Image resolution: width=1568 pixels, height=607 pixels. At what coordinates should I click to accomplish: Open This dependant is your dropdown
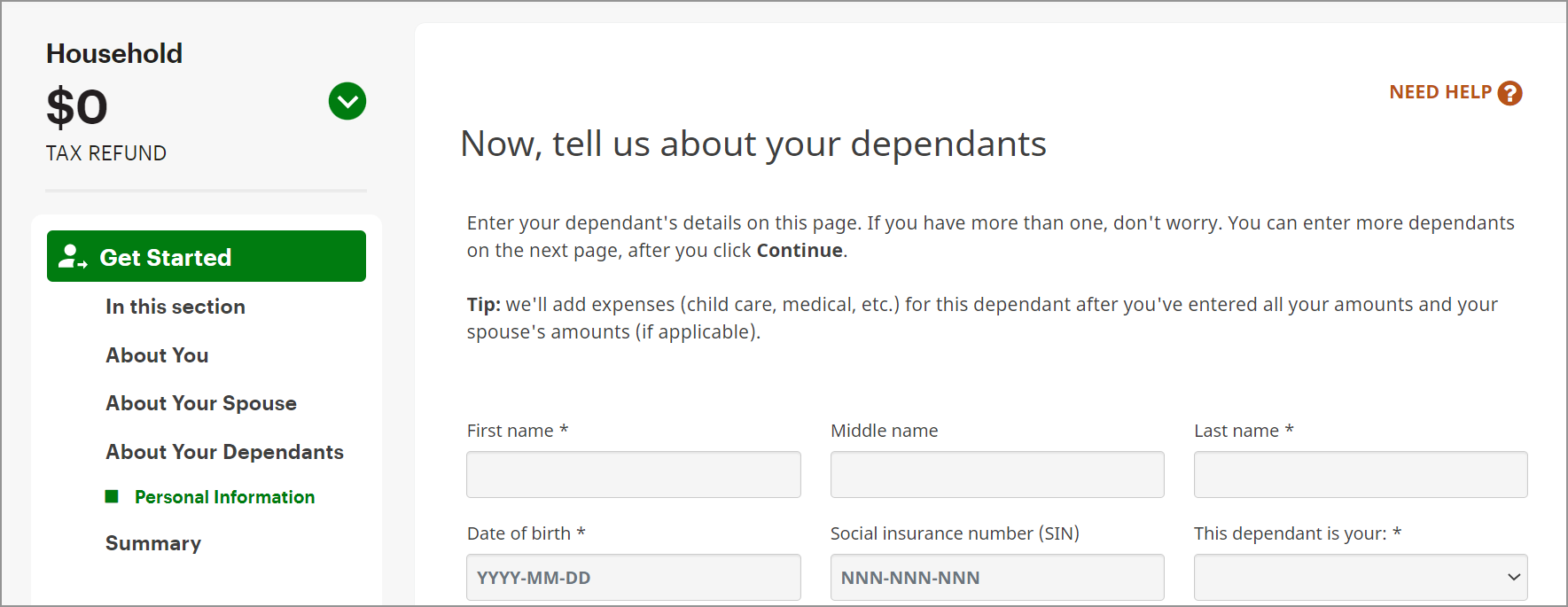(1361, 578)
